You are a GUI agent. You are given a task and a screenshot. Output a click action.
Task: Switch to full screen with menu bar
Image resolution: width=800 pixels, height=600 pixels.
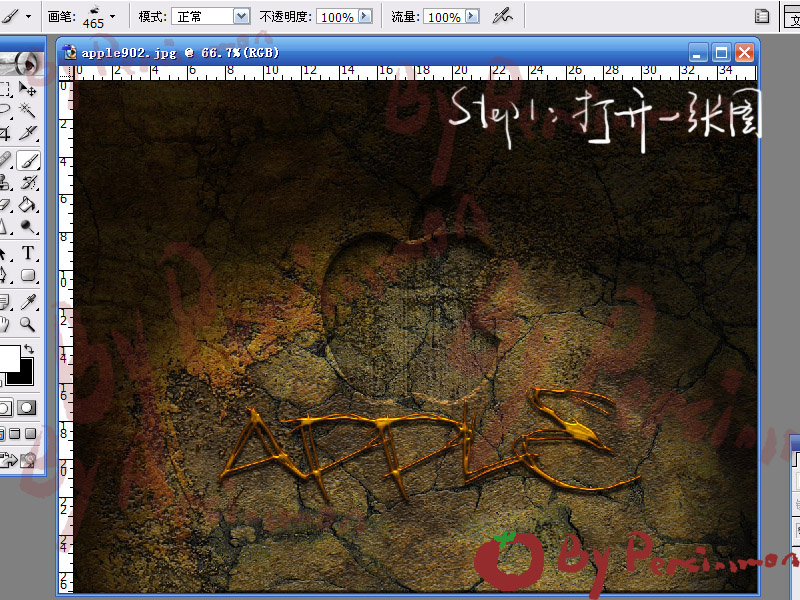(15, 434)
